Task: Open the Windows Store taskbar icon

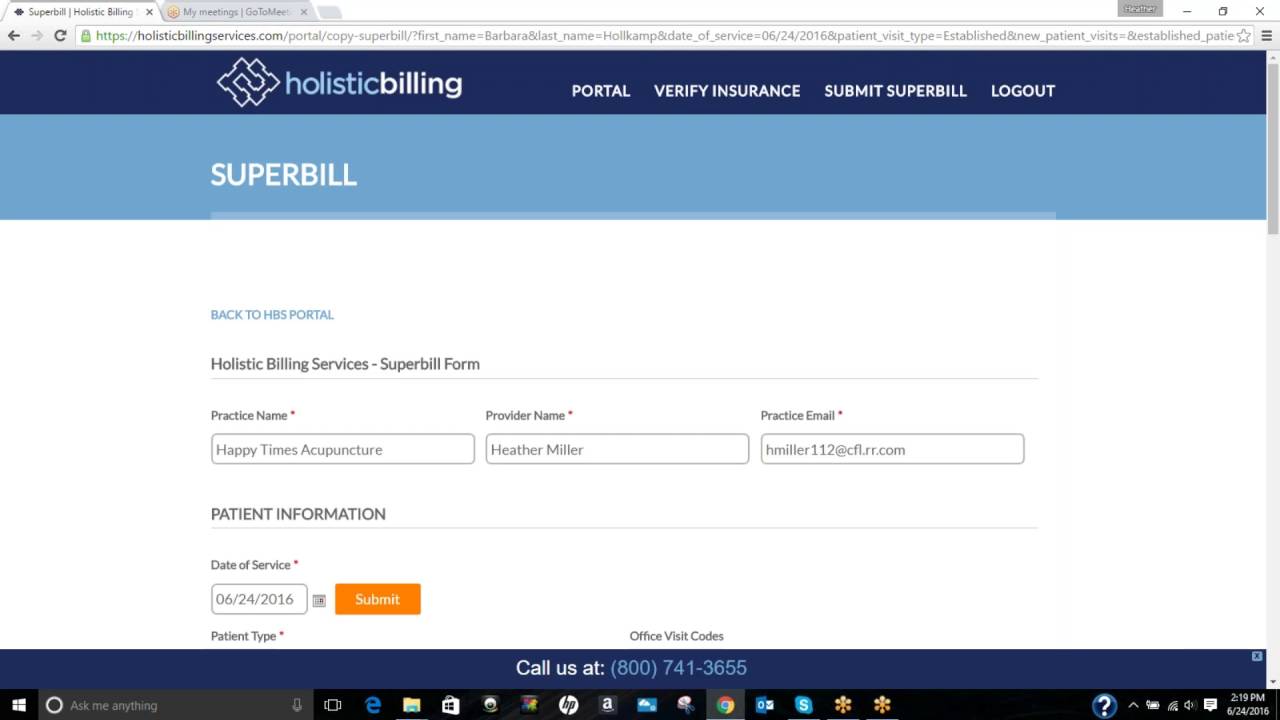Action: coord(451,705)
